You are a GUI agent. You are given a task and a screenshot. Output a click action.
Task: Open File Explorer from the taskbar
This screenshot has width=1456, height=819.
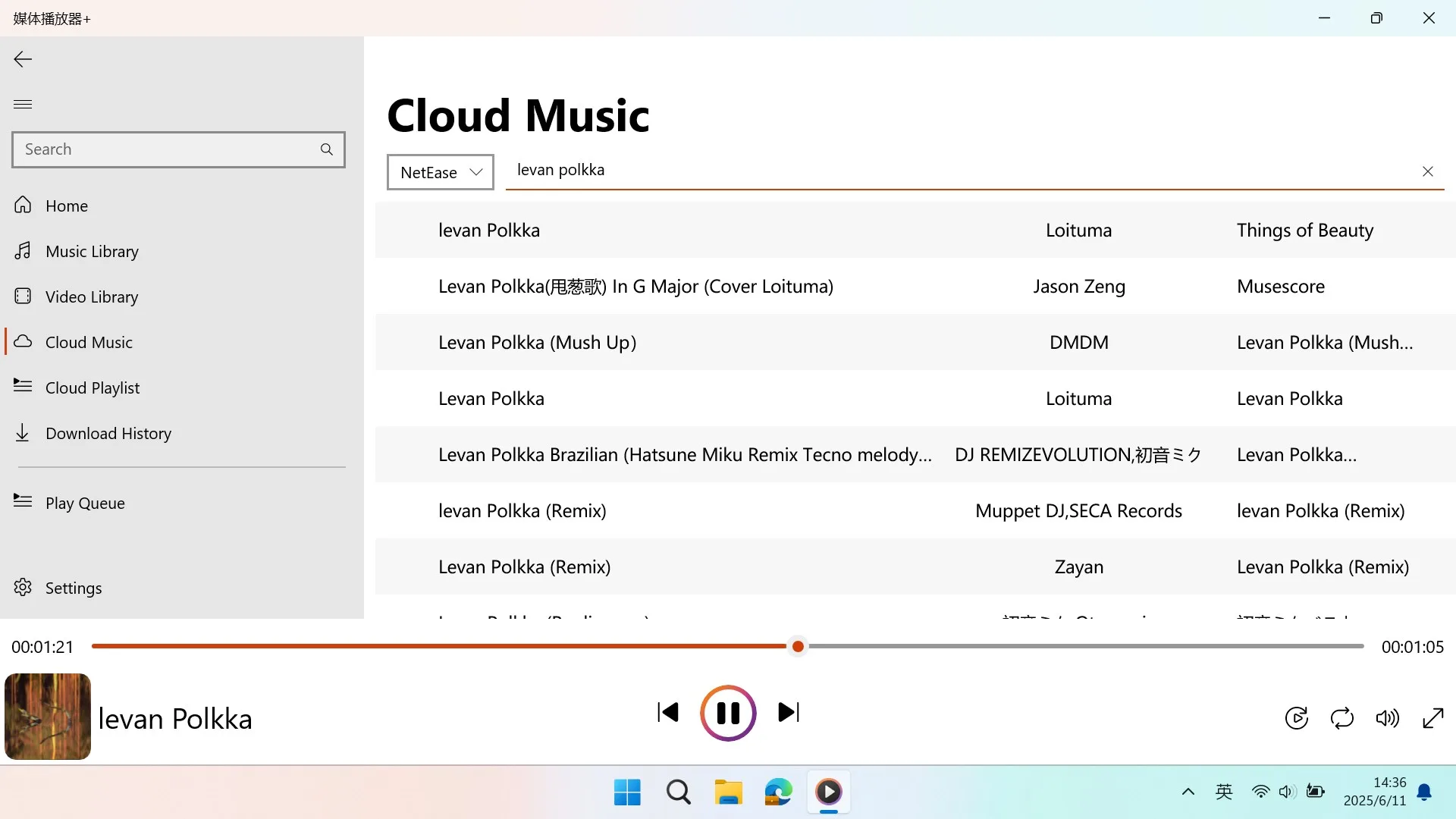[729, 792]
